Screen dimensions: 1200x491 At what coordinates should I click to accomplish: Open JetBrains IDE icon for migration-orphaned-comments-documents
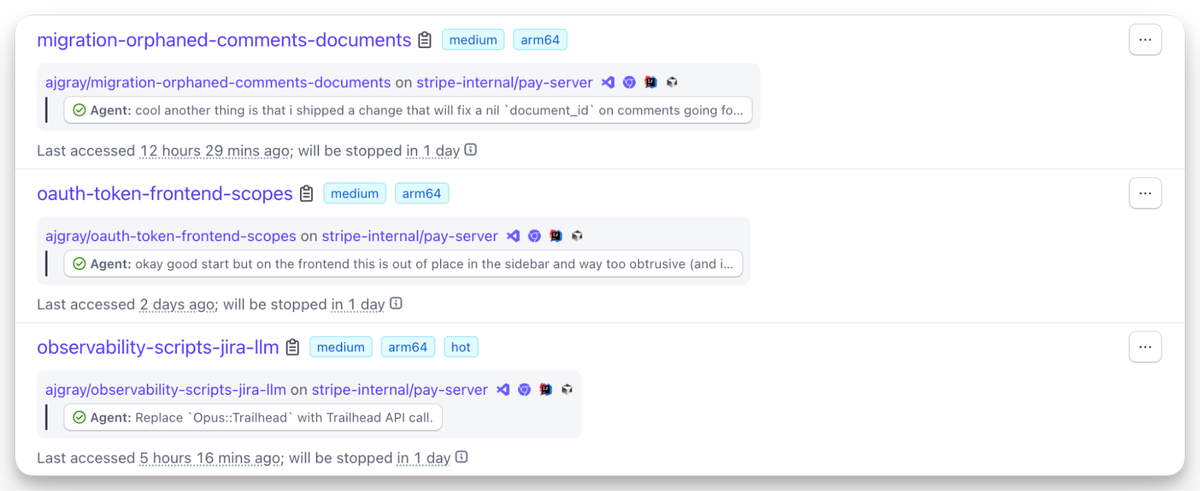(651, 82)
